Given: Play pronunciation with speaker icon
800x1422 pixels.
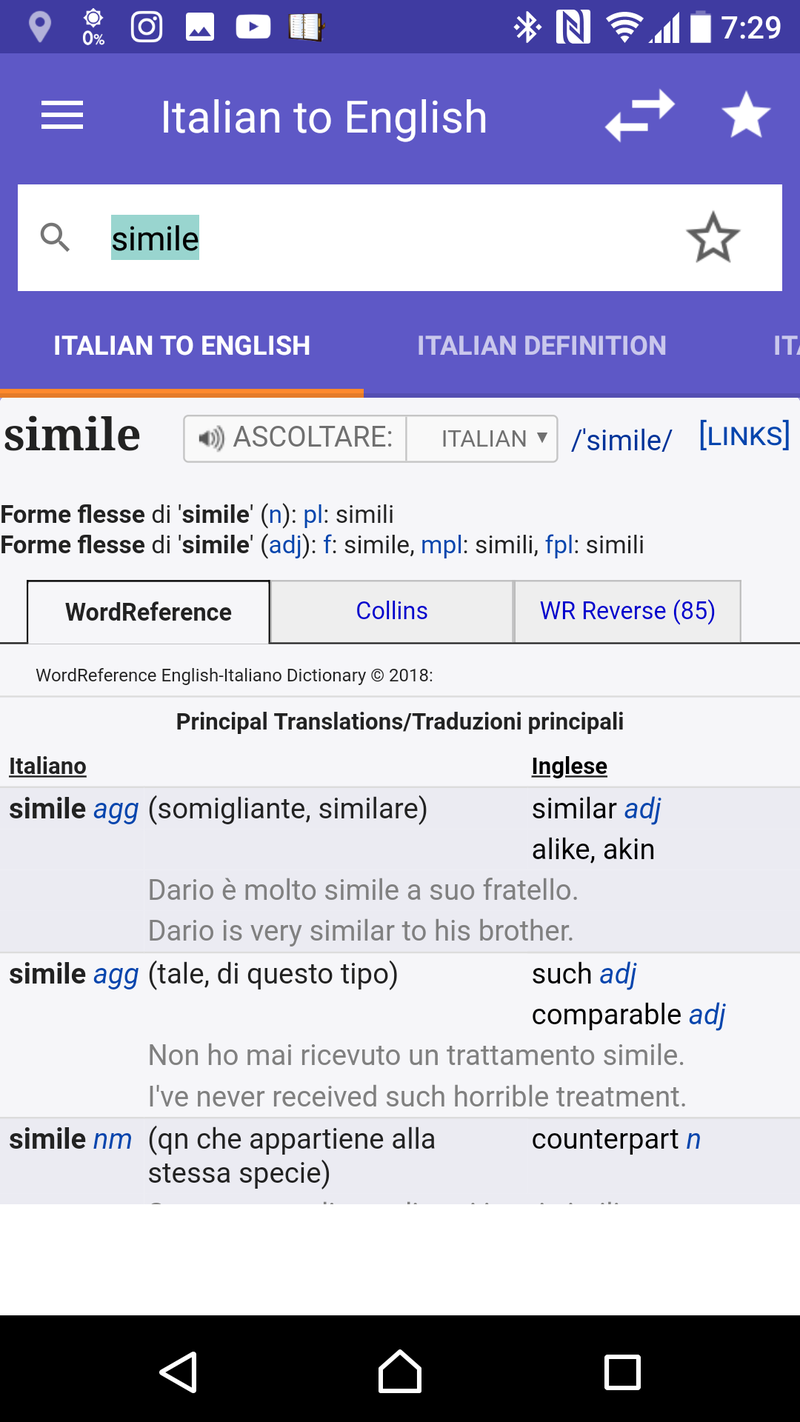Looking at the screenshot, I should 211,439.
